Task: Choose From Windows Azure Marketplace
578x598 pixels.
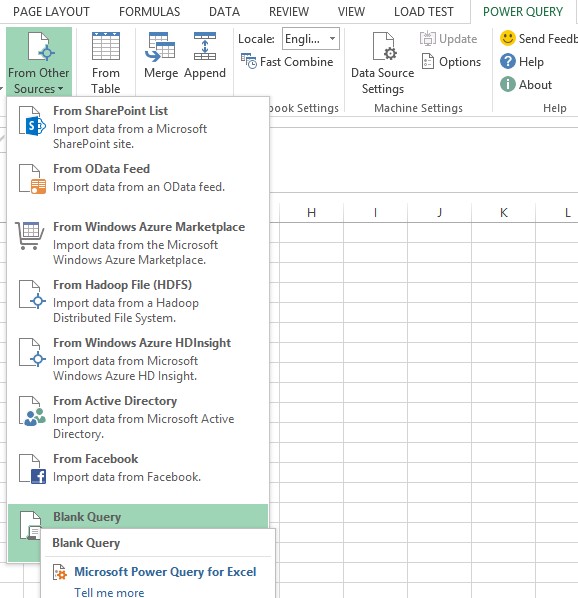Action: (138, 243)
